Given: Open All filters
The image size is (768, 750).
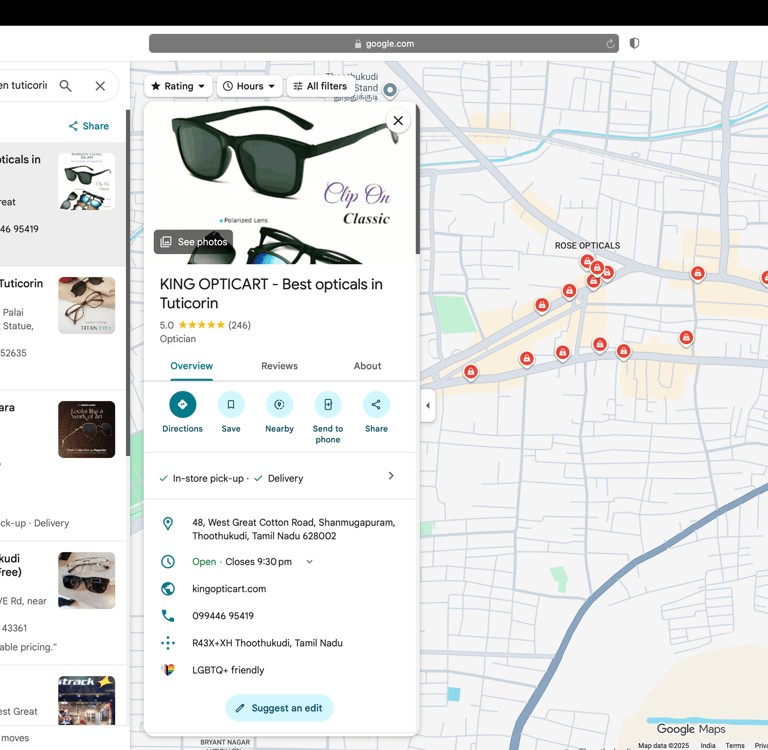Looking at the screenshot, I should [x=320, y=86].
